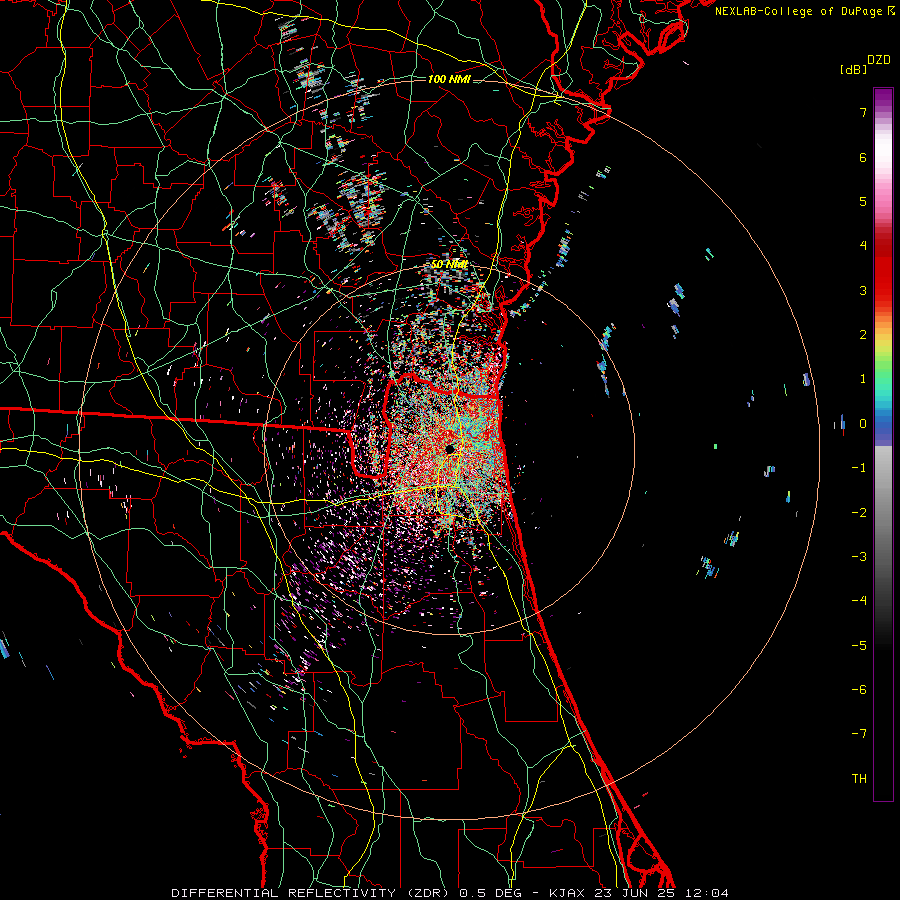Click the KJAX station identifier in the caption
This screenshot has width=900, height=900.
[567, 893]
